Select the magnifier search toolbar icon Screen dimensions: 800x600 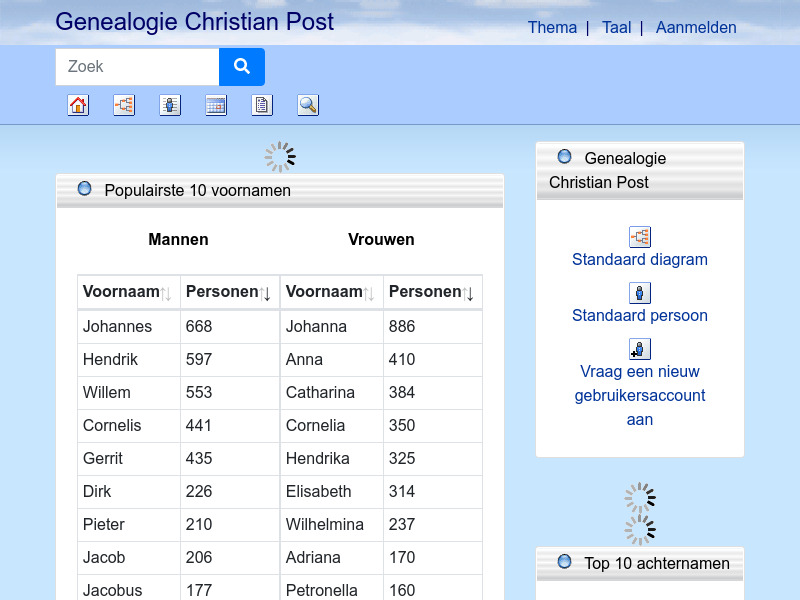click(308, 105)
